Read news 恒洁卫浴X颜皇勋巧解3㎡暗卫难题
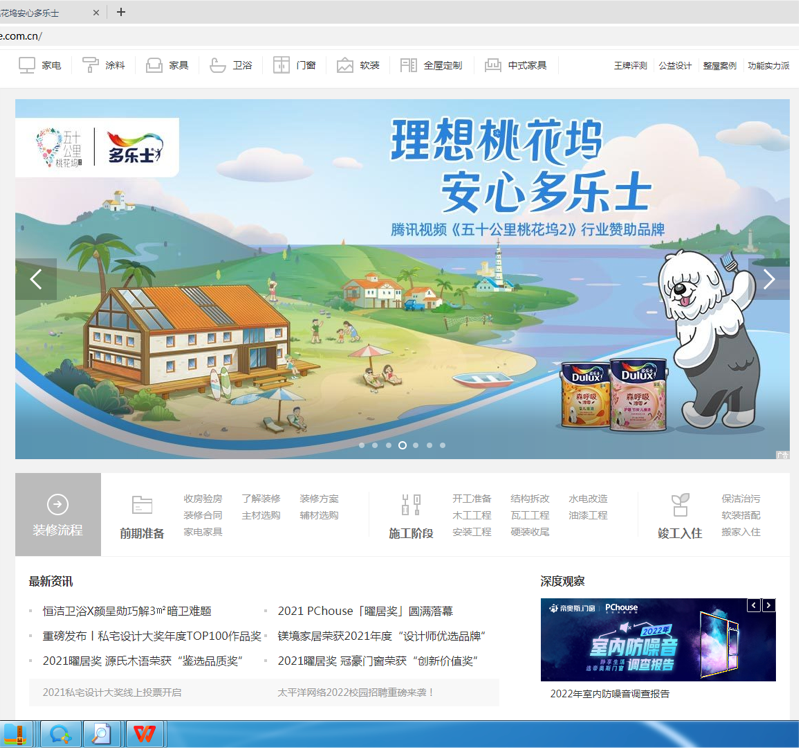The image size is (799, 748). (127, 611)
